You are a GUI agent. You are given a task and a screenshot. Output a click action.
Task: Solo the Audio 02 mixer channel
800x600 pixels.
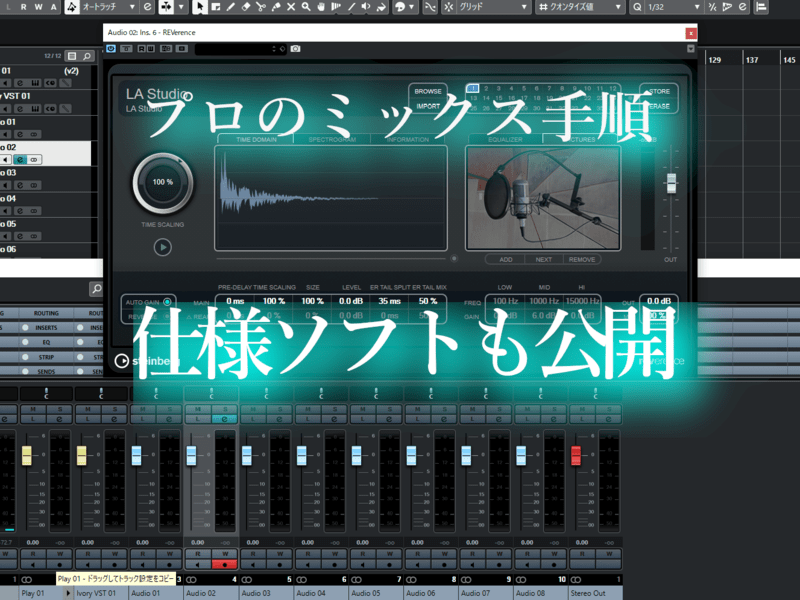click(224, 409)
